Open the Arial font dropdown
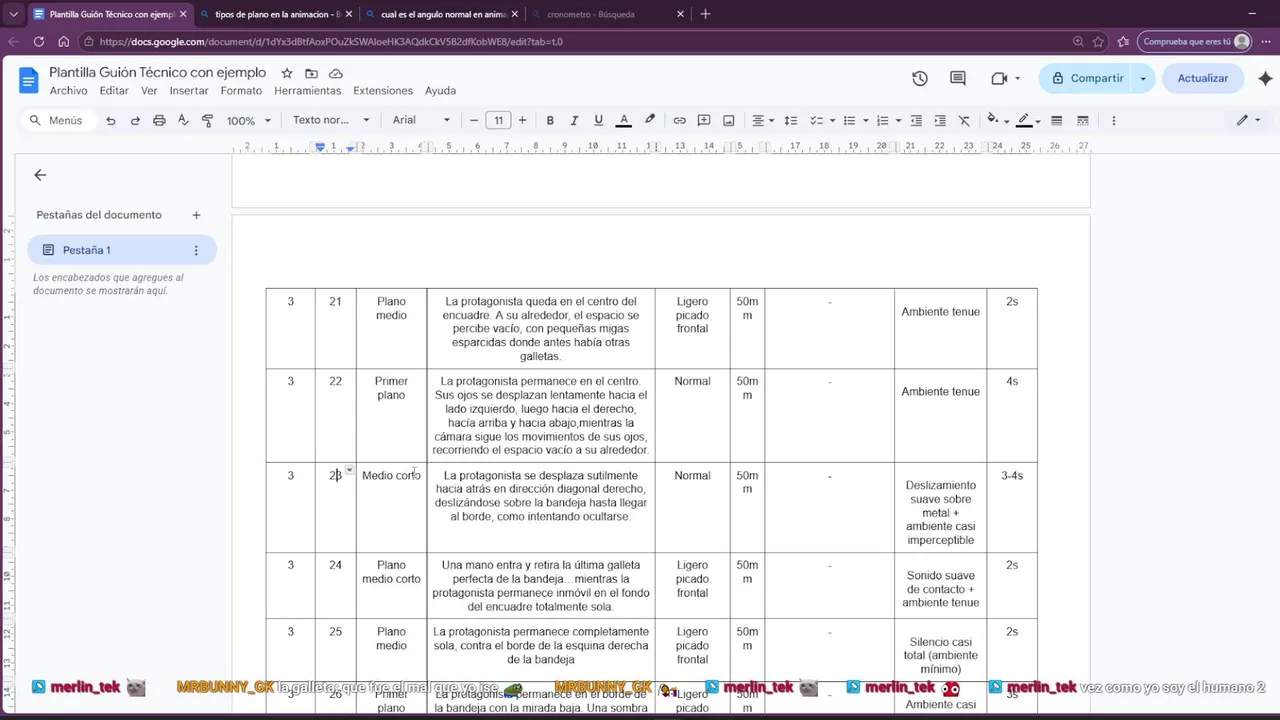The image size is (1280, 720). [421, 120]
